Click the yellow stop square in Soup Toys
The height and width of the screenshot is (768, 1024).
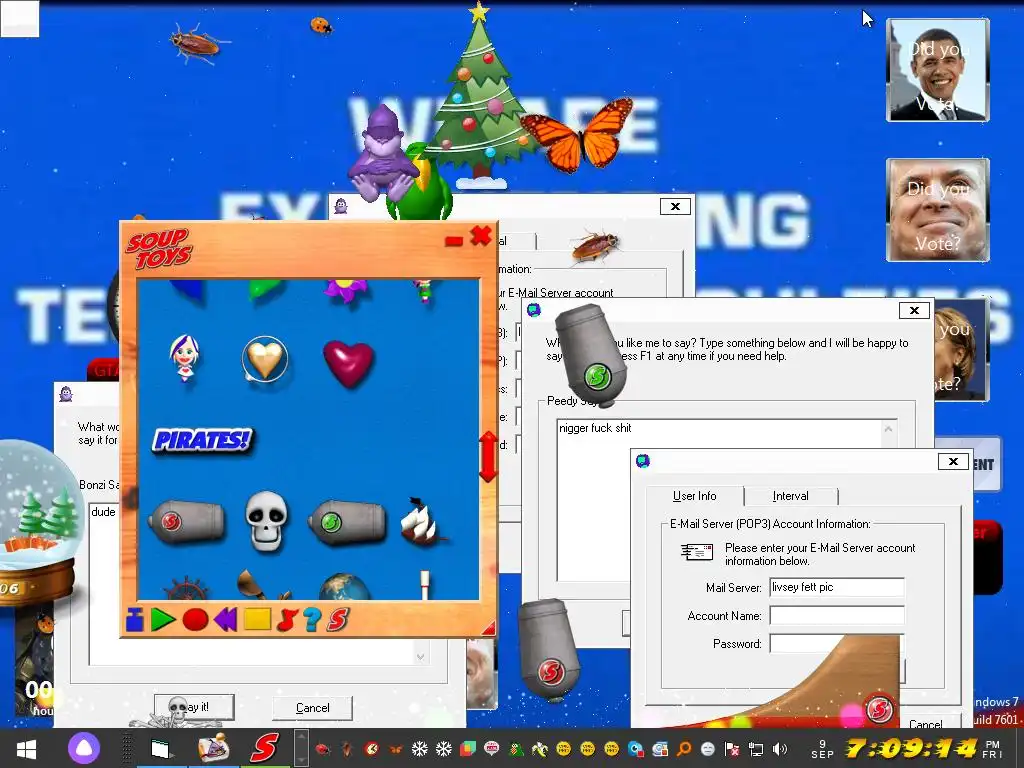tap(257, 619)
